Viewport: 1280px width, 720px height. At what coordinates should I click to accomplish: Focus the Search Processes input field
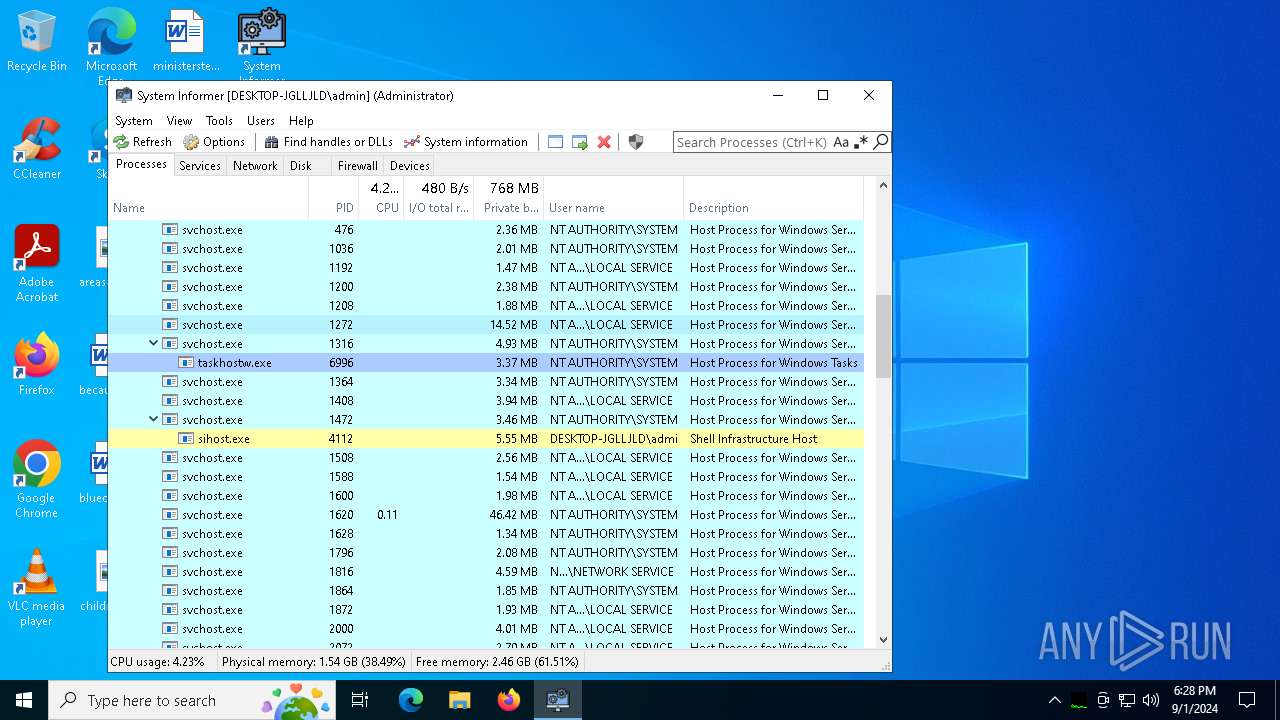coord(752,142)
